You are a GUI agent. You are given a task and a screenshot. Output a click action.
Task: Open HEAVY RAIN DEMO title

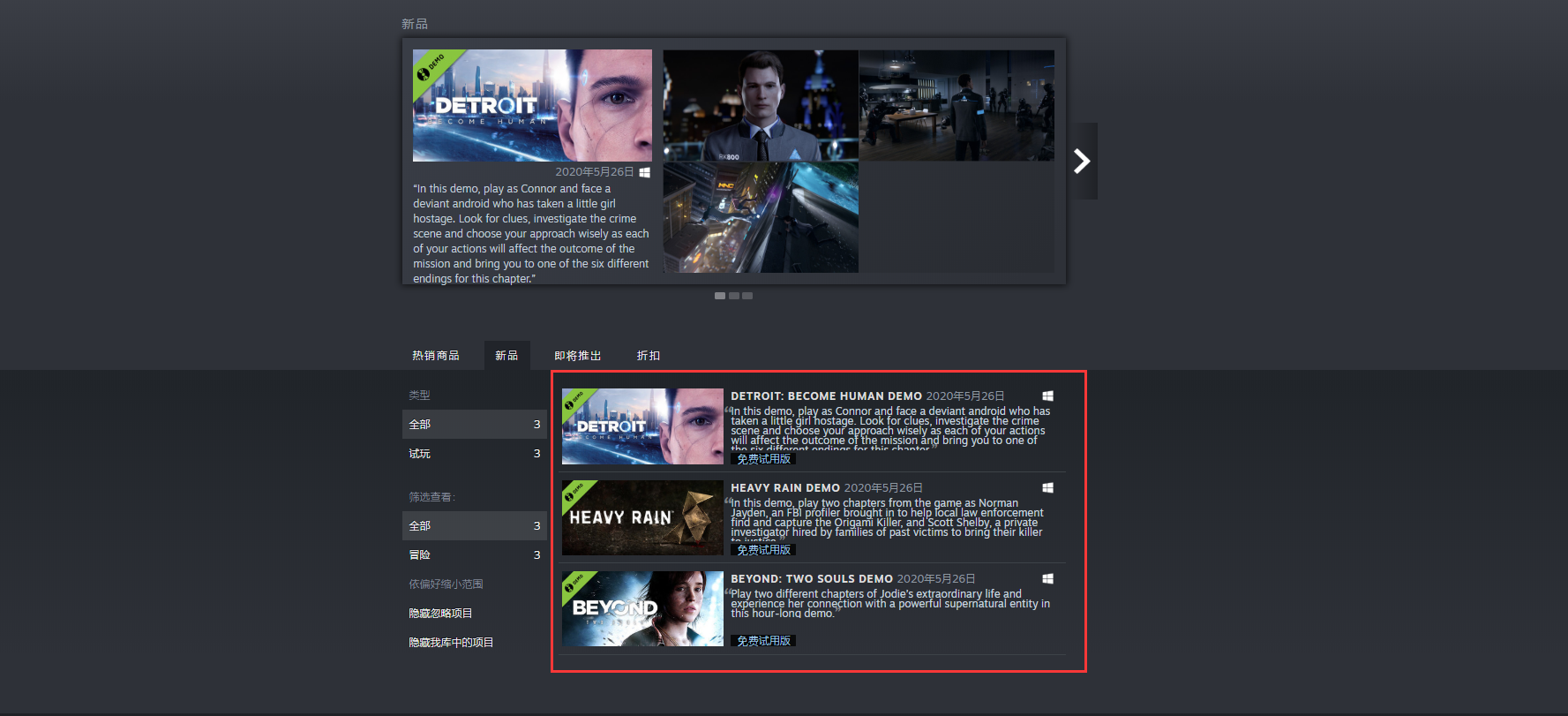785,487
